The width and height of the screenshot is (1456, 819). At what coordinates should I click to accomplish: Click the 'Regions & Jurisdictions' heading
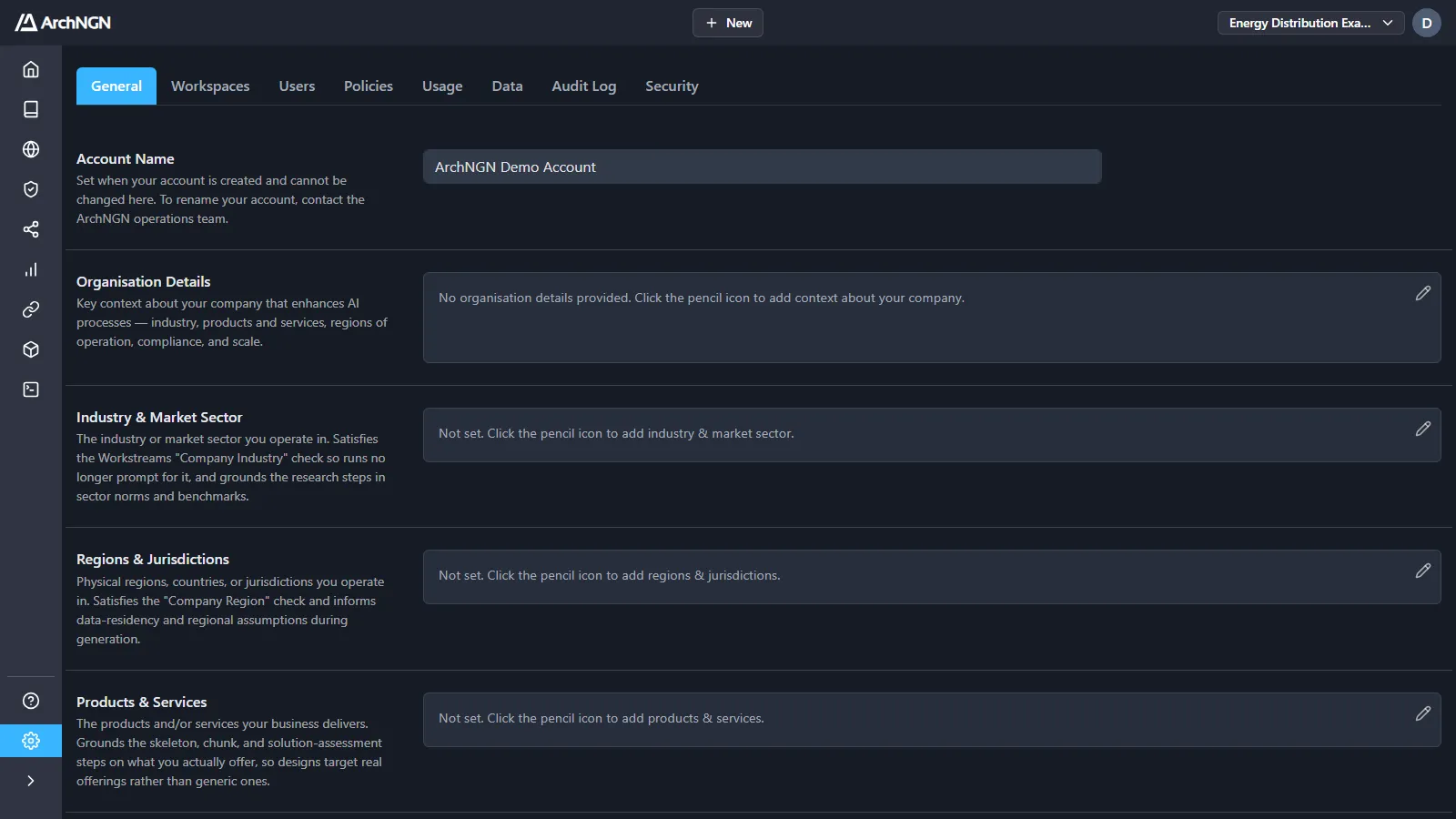(153, 559)
